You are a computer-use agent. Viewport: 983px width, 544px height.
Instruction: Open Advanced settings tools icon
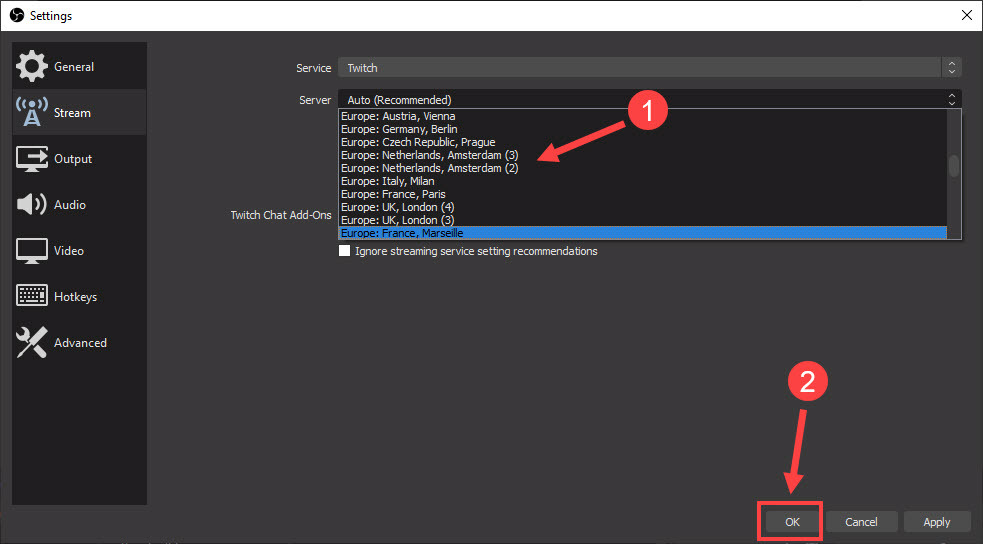(32, 343)
